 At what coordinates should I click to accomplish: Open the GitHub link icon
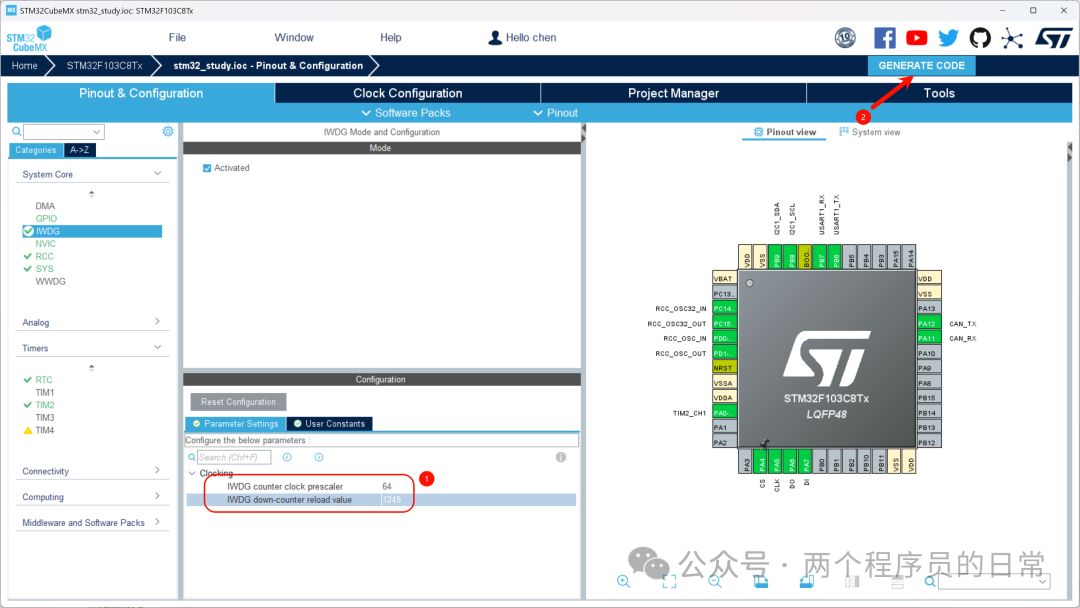point(980,38)
